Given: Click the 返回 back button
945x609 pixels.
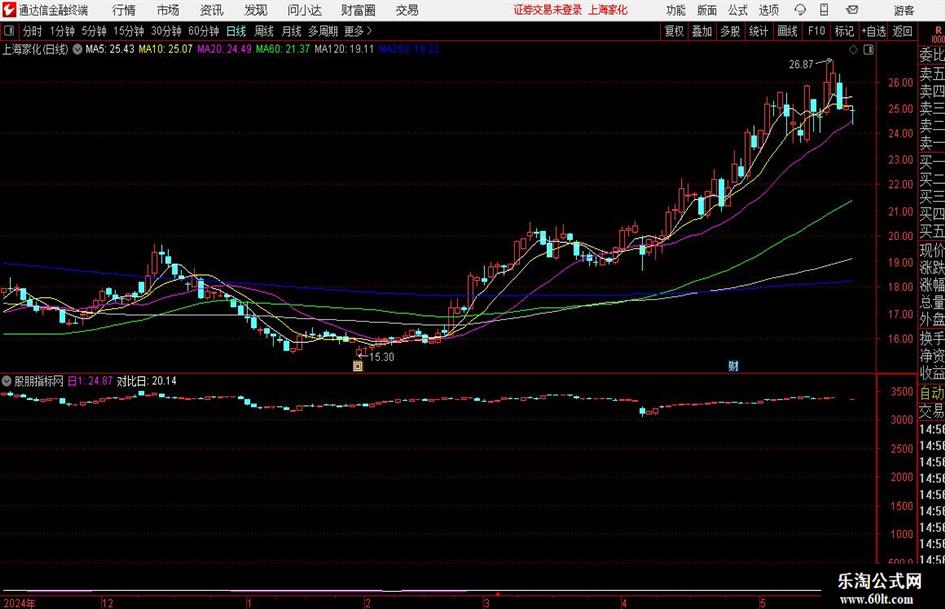Looking at the screenshot, I should [x=902, y=31].
